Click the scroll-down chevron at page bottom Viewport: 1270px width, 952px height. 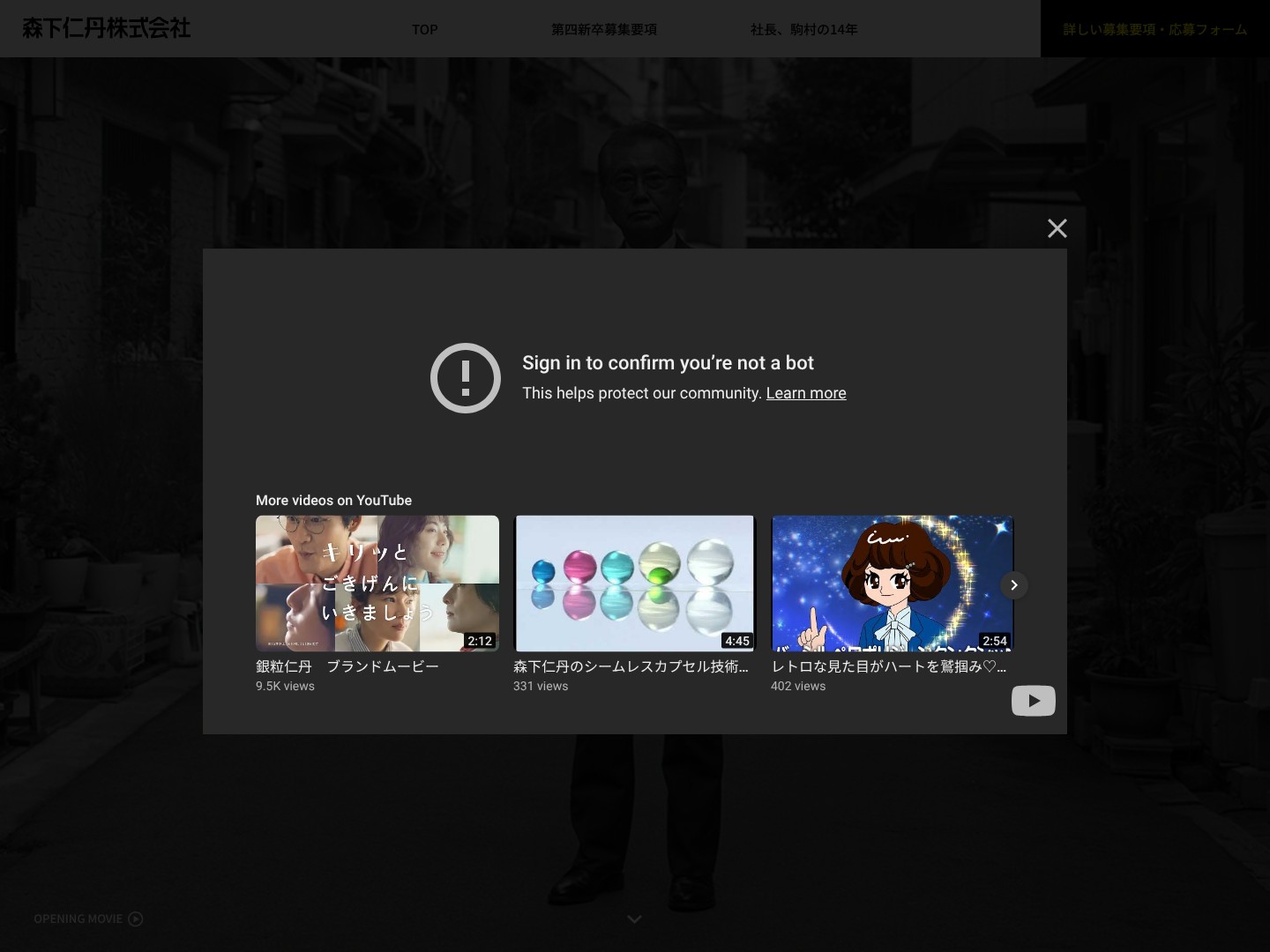634,919
